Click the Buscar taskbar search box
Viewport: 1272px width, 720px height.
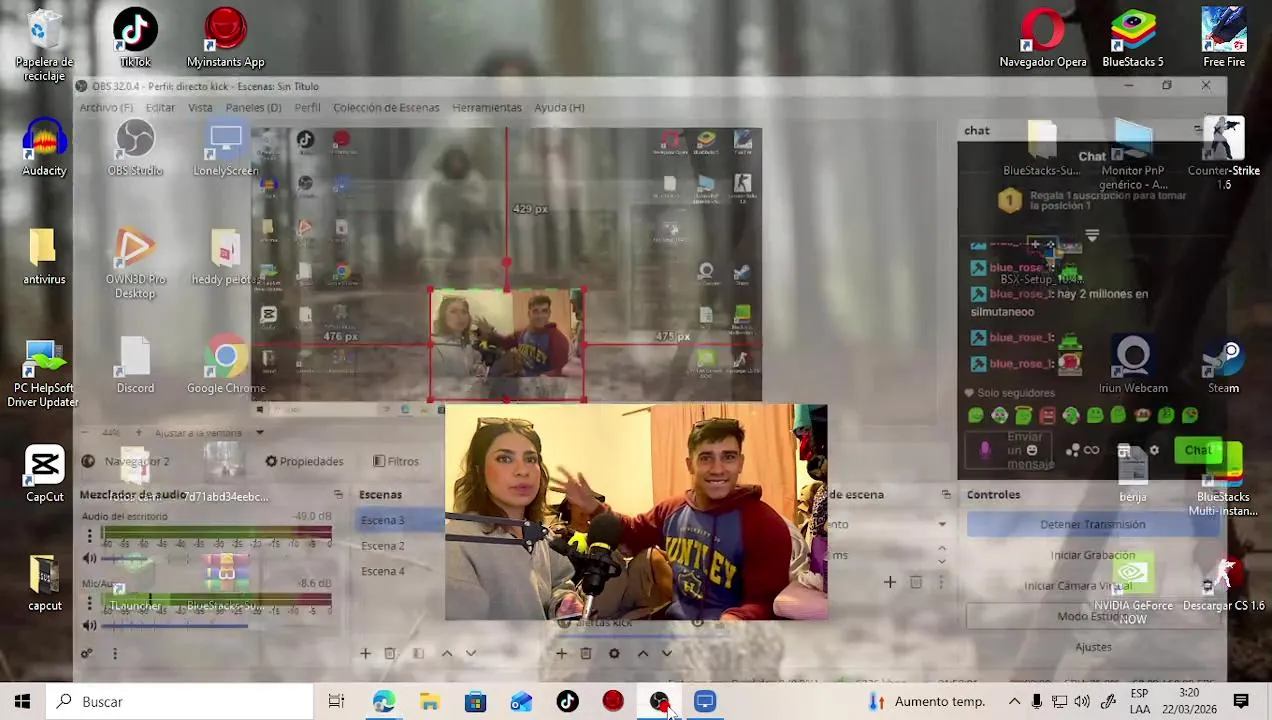[180, 702]
